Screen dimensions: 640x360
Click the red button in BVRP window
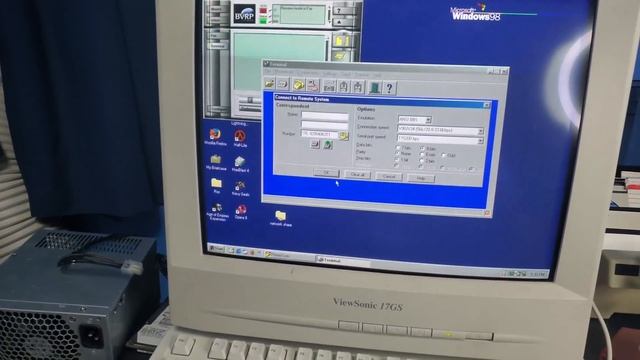(263, 10)
